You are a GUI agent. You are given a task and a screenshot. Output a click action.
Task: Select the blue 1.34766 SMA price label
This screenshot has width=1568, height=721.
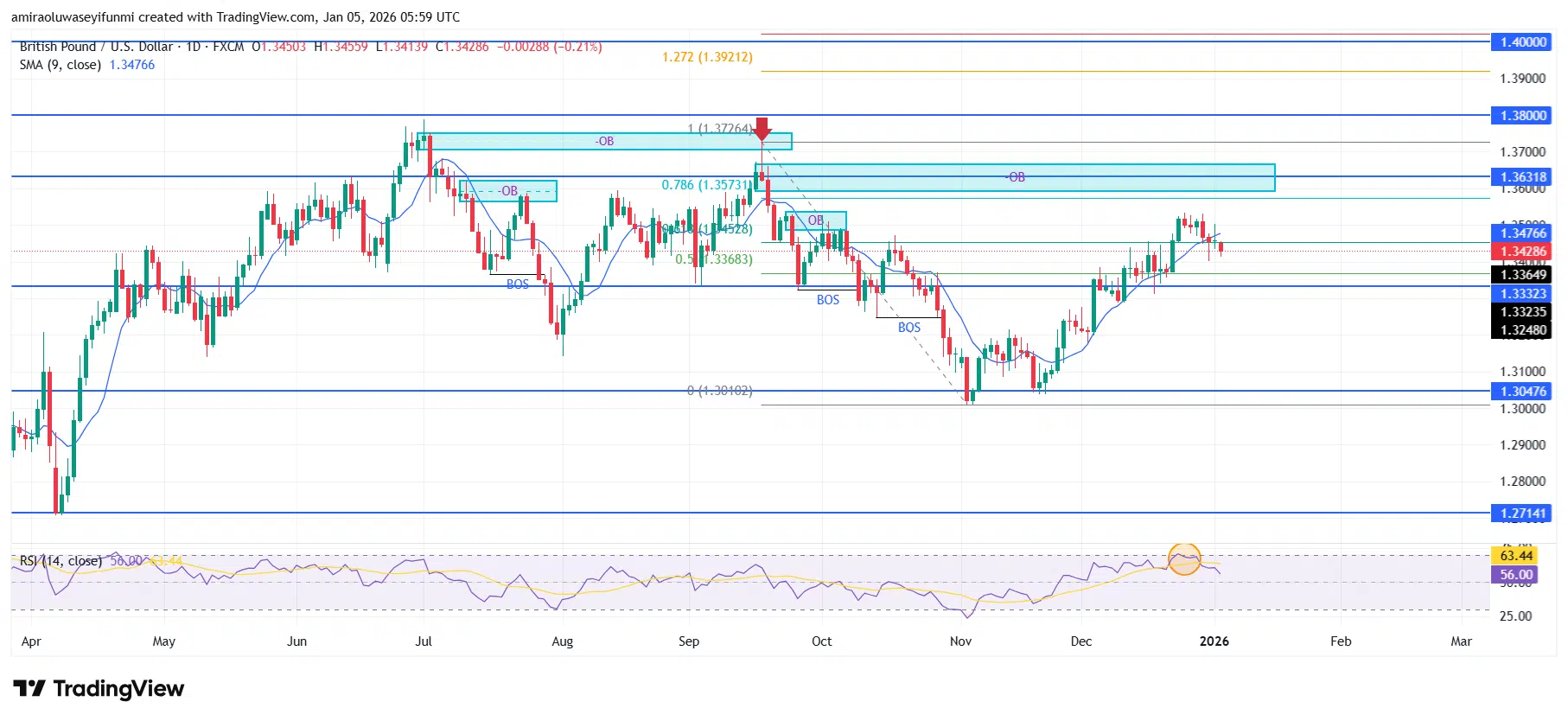[x=1522, y=233]
